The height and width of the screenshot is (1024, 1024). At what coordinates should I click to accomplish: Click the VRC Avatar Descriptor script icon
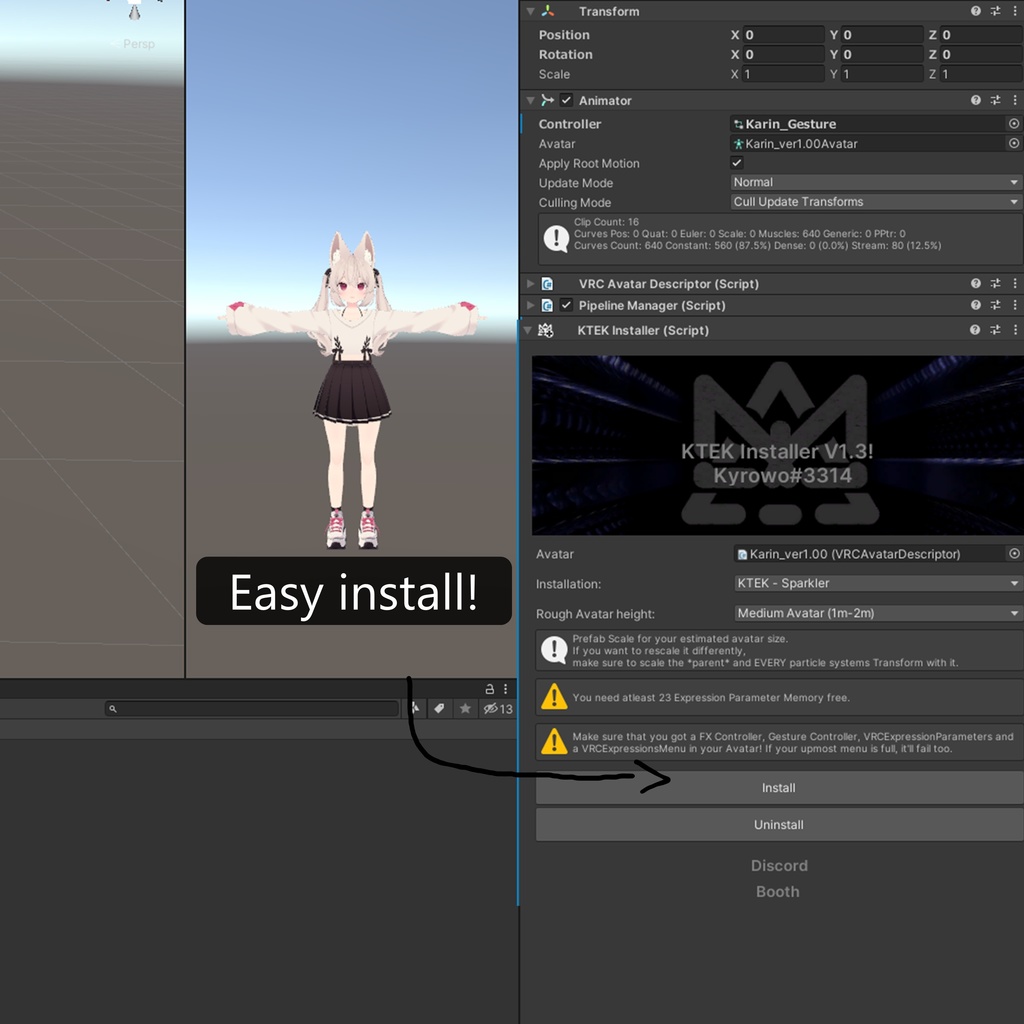[x=546, y=284]
